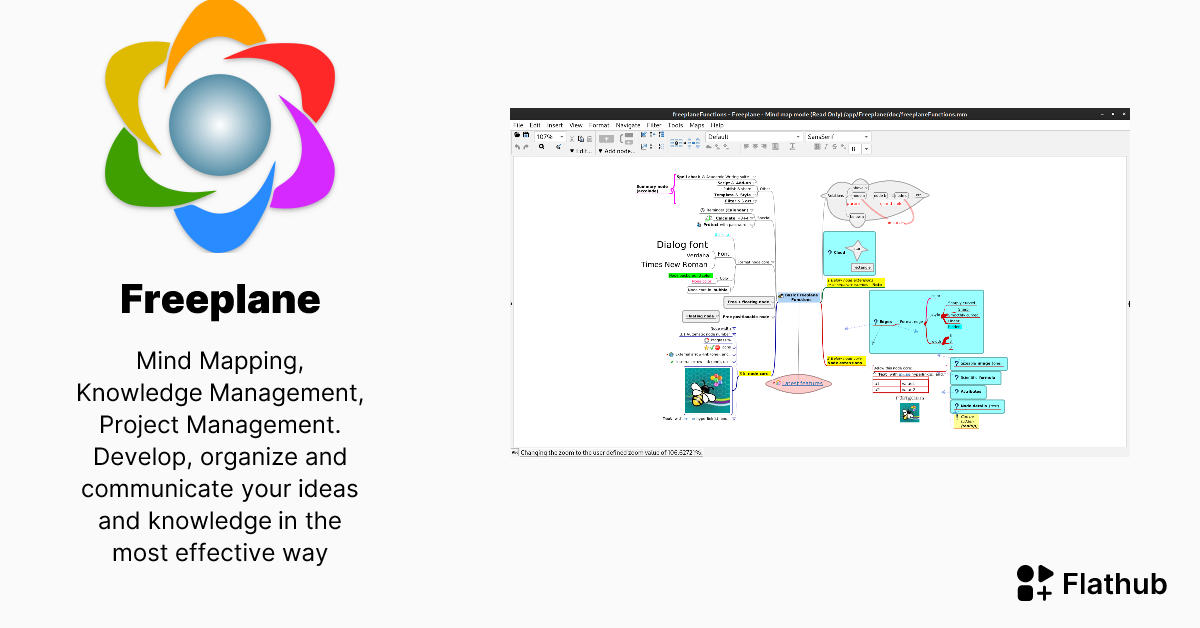The width and height of the screenshot is (1200, 628).
Task: Toggle bold text formatting
Action: pyautogui.click(x=816, y=147)
